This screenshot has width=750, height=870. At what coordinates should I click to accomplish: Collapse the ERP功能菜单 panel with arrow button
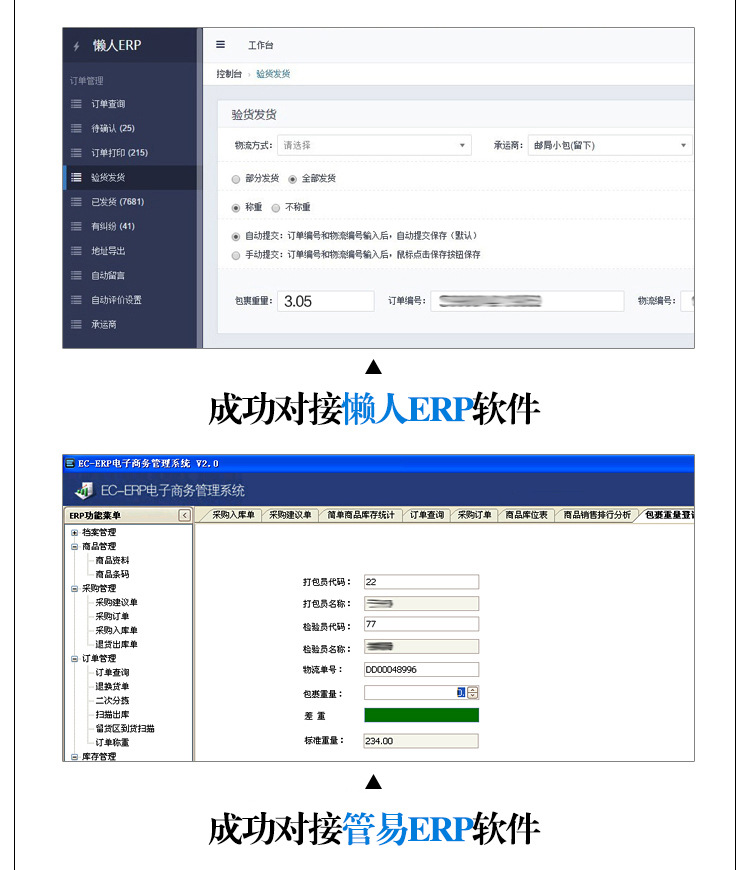[185, 515]
